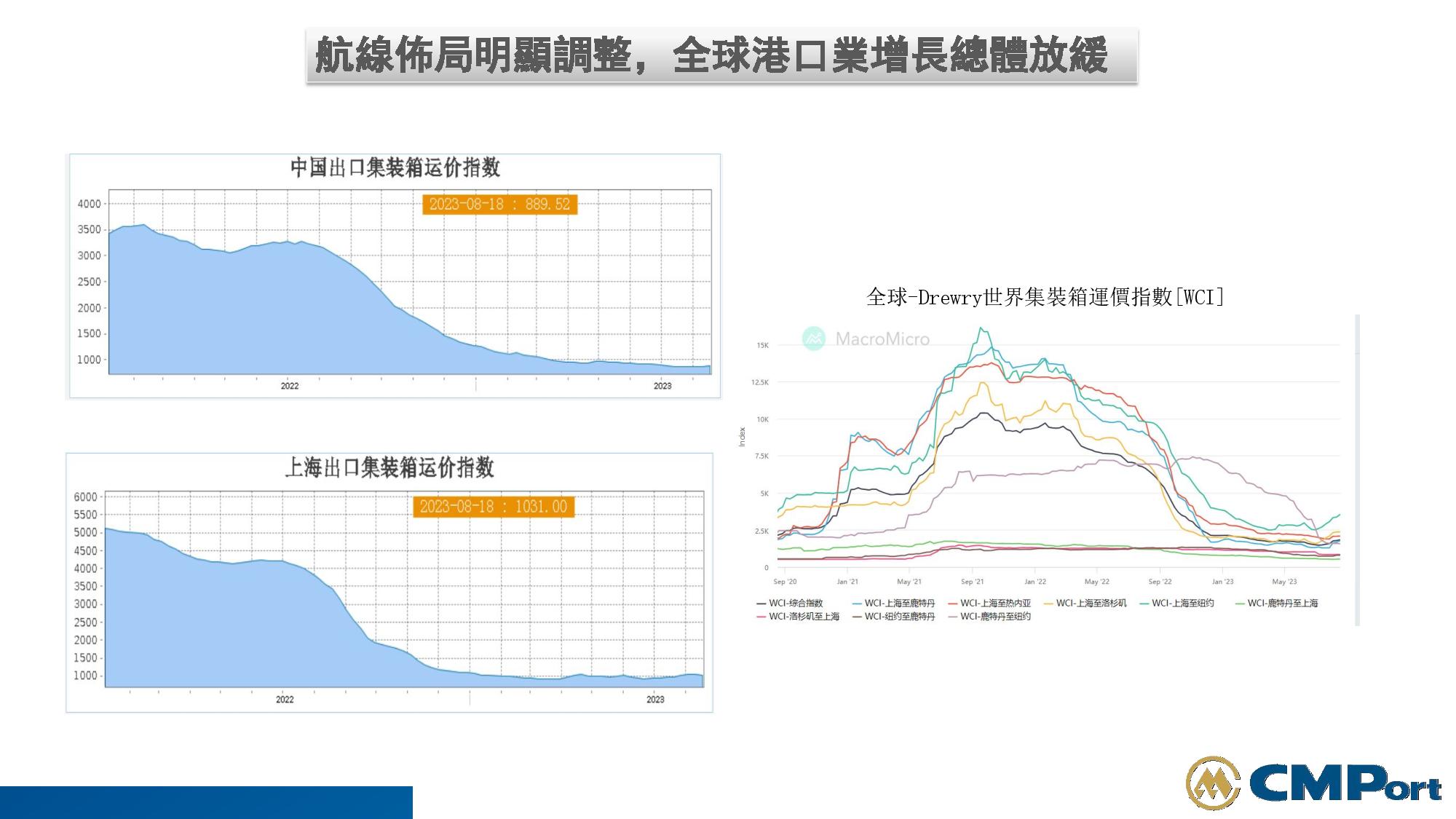Image resolution: width=1456 pixels, height=819 pixels.
Task: Click the 中国出口集装箱运价指数 chart title
Action: click(x=395, y=167)
